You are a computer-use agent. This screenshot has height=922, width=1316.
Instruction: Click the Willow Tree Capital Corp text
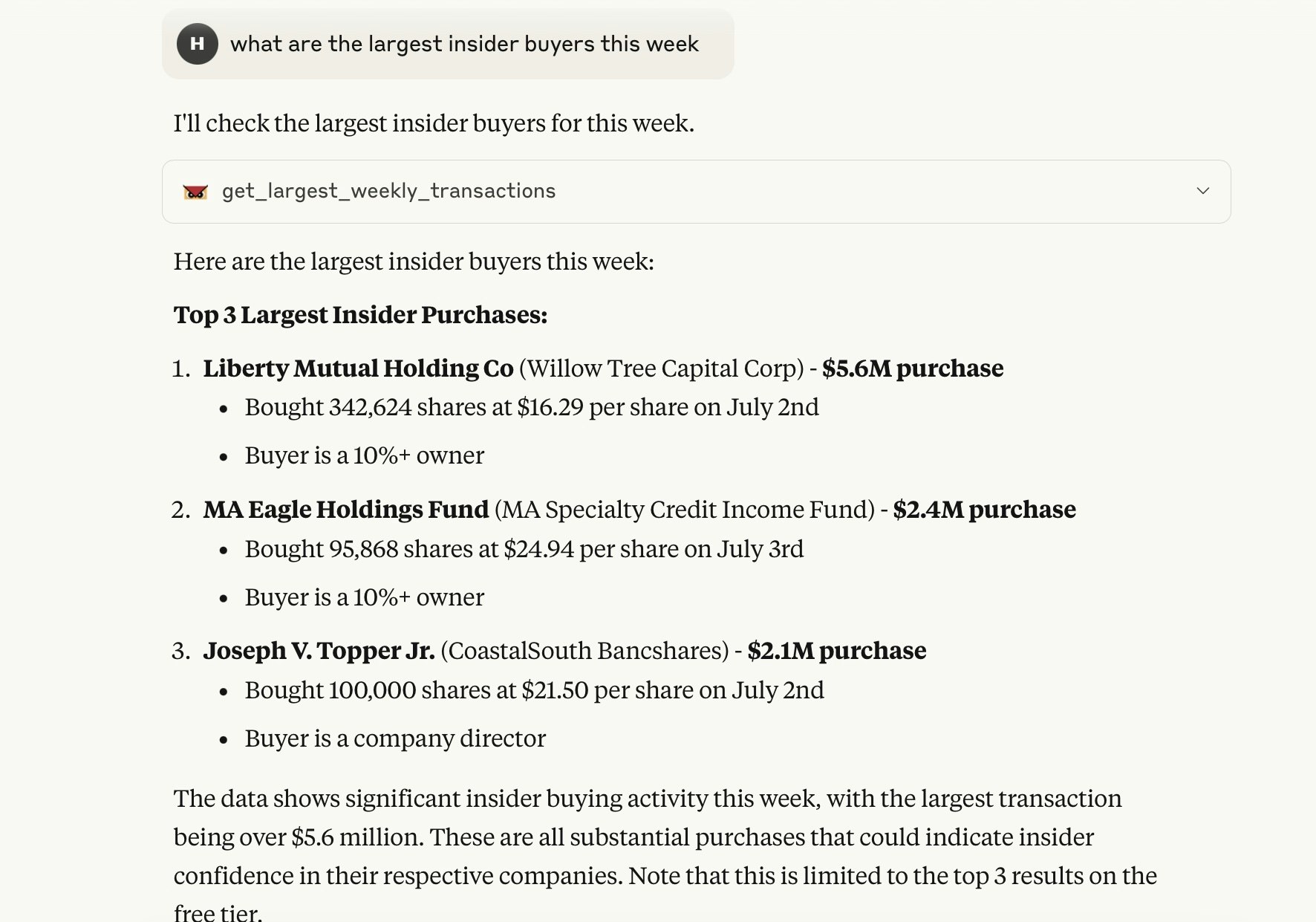(661, 369)
